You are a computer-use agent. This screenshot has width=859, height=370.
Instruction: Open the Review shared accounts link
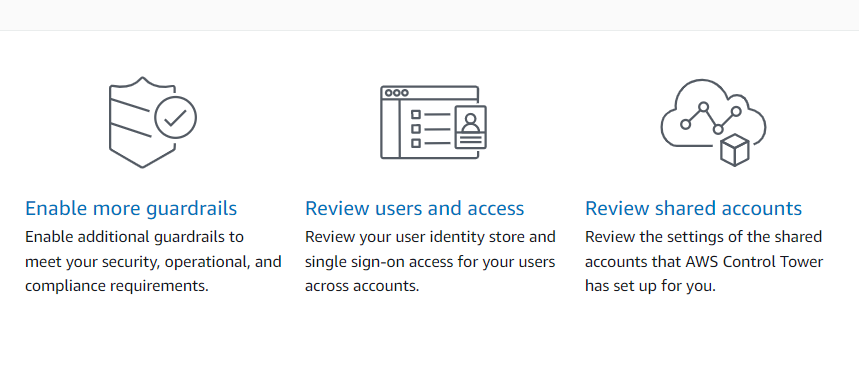point(693,208)
